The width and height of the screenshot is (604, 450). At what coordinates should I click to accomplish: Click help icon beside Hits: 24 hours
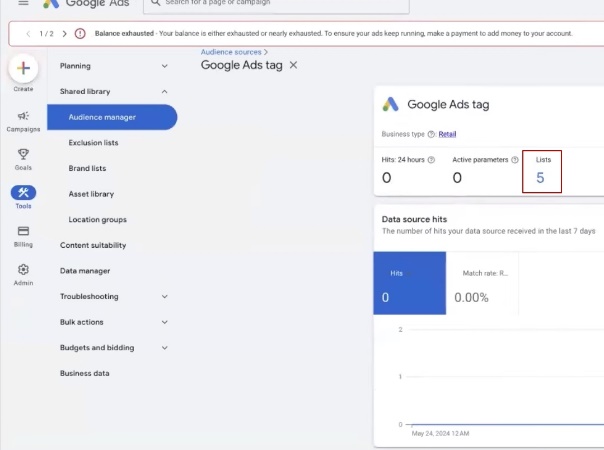(x=431, y=160)
